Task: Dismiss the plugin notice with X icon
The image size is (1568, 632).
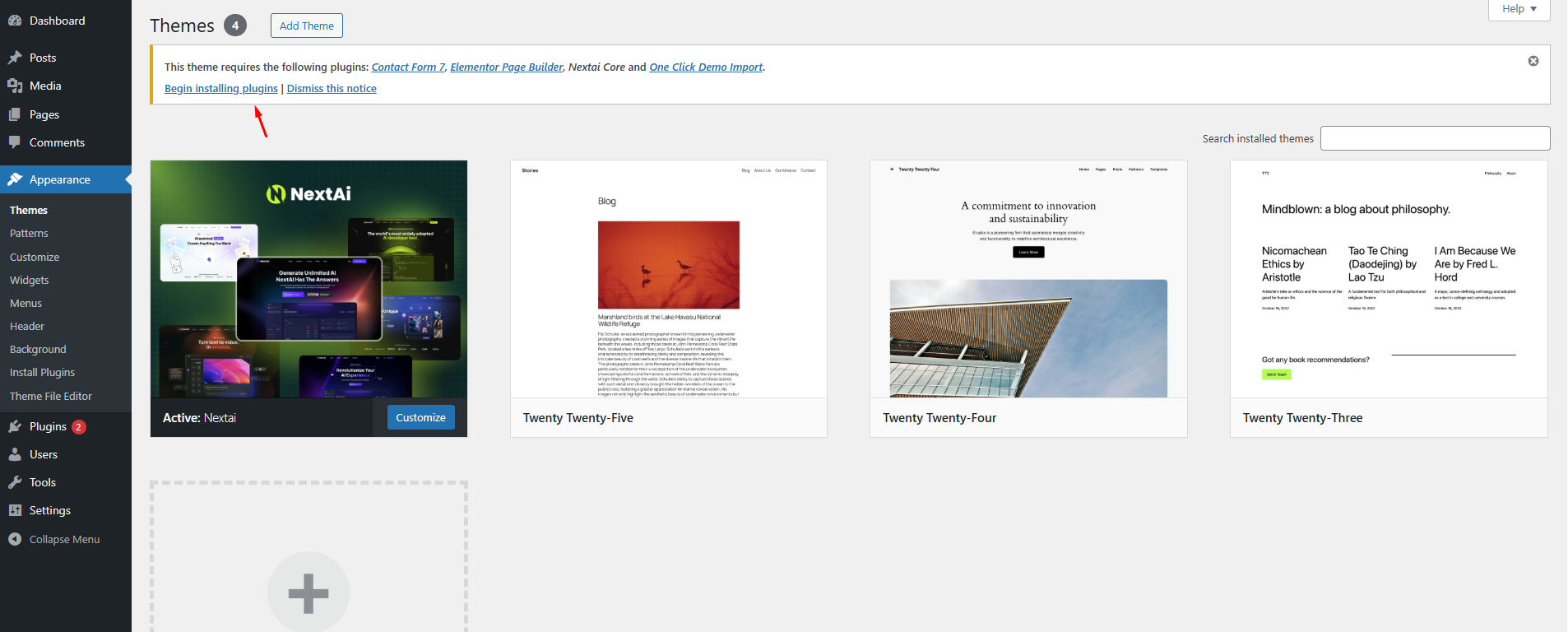Action: pos(1533,61)
